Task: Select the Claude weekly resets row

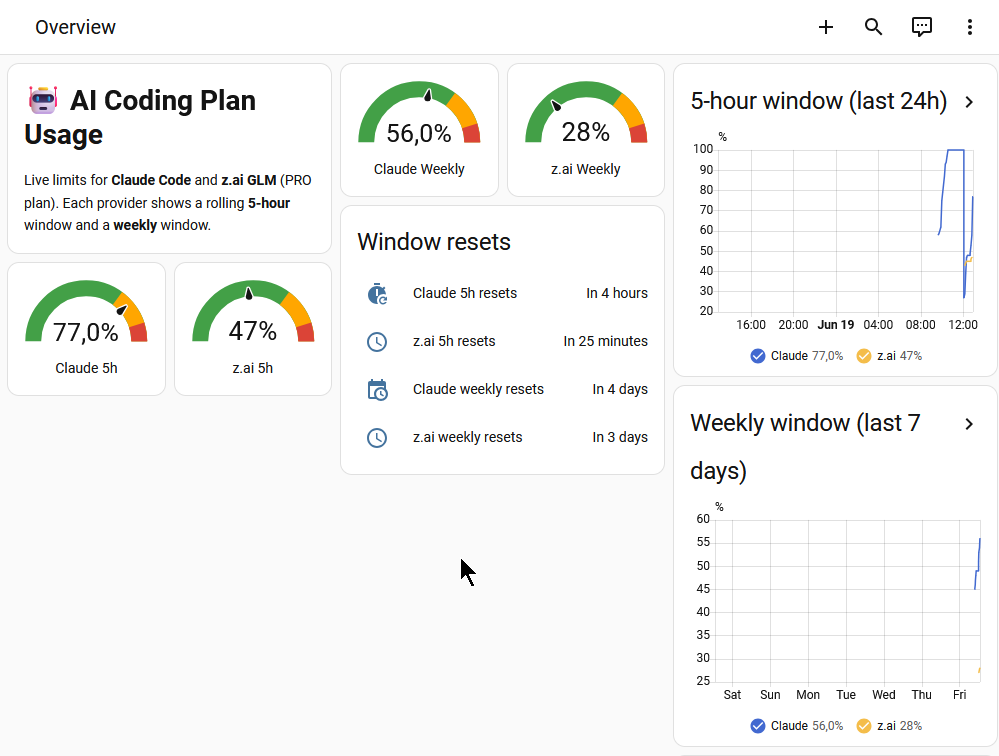Action: click(503, 389)
